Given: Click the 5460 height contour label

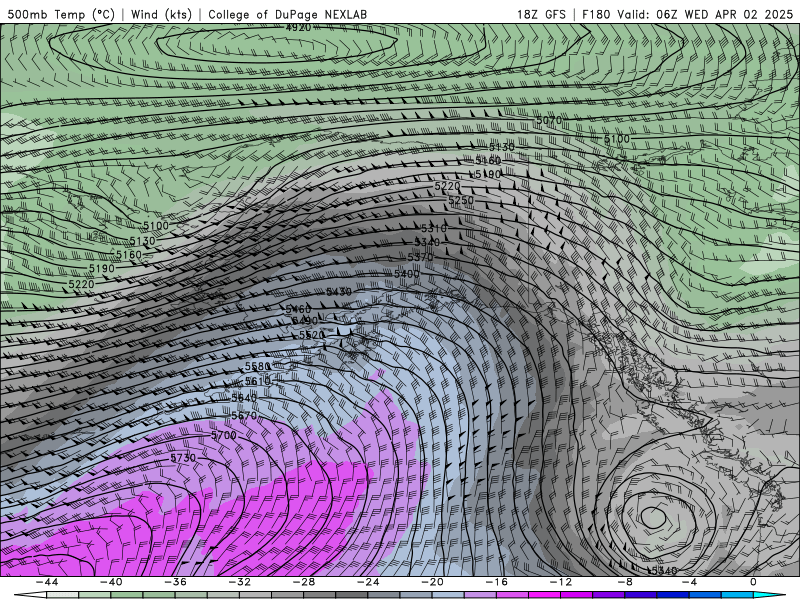Looking at the screenshot, I should tap(298, 309).
